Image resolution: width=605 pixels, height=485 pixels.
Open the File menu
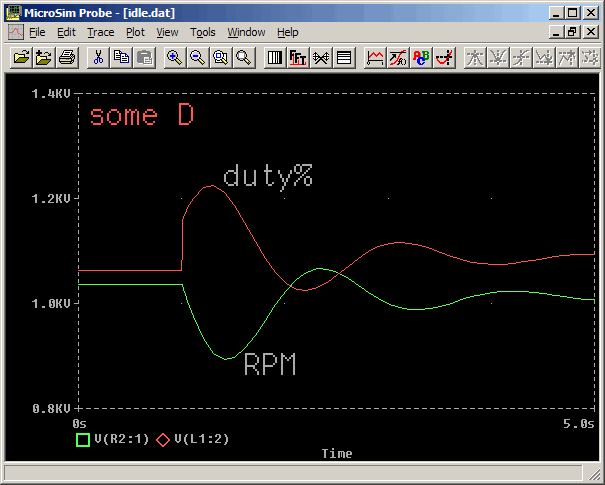(37, 32)
